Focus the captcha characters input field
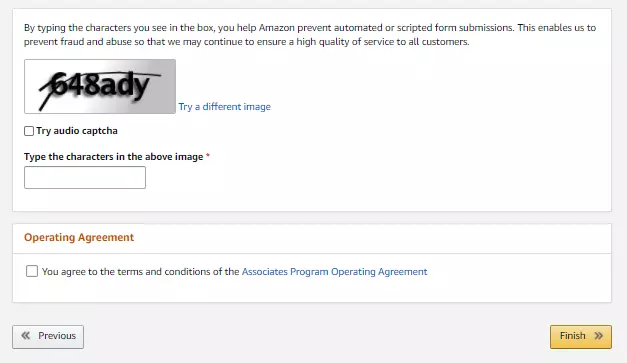 85,178
